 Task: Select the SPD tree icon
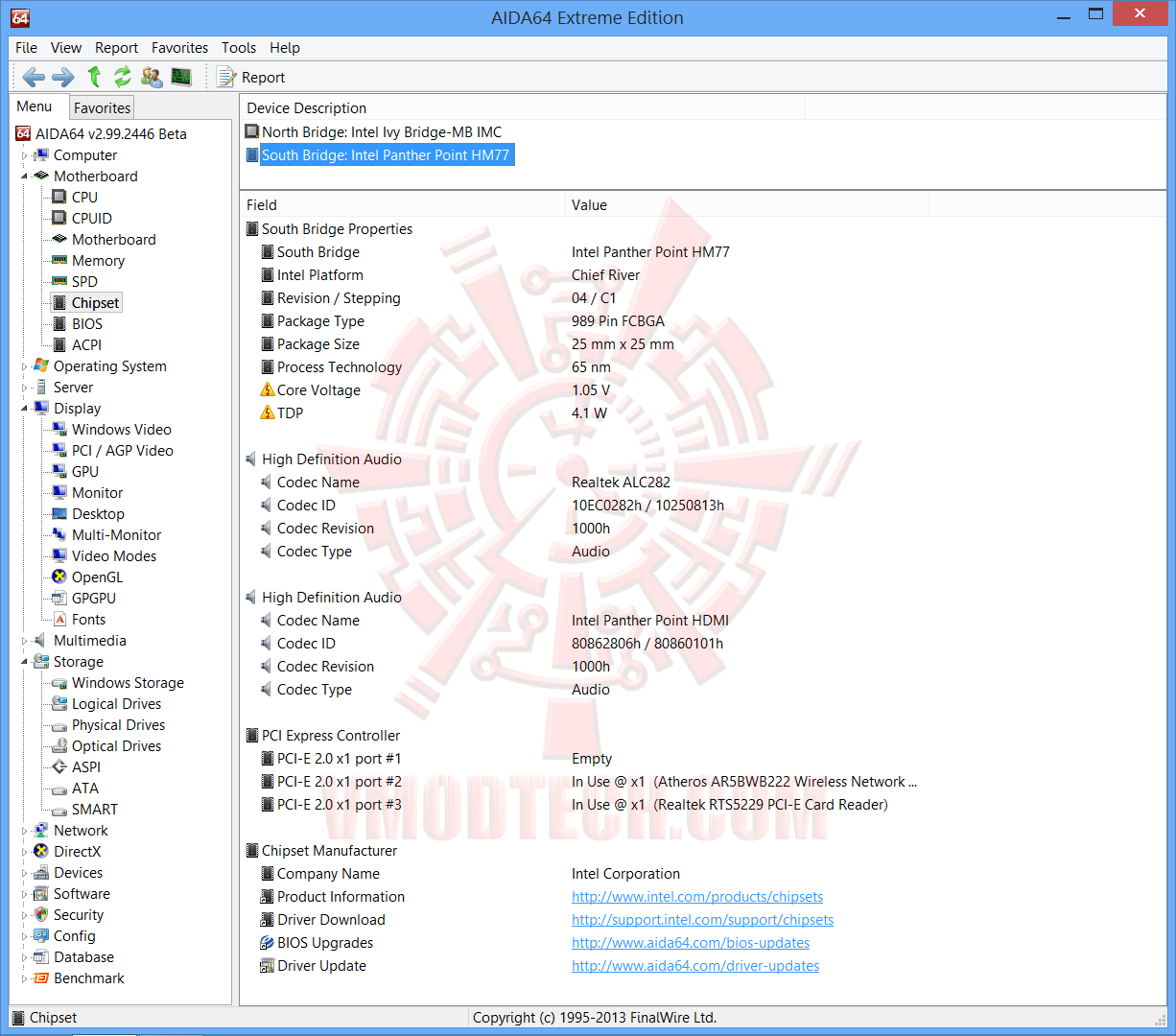pos(59,281)
